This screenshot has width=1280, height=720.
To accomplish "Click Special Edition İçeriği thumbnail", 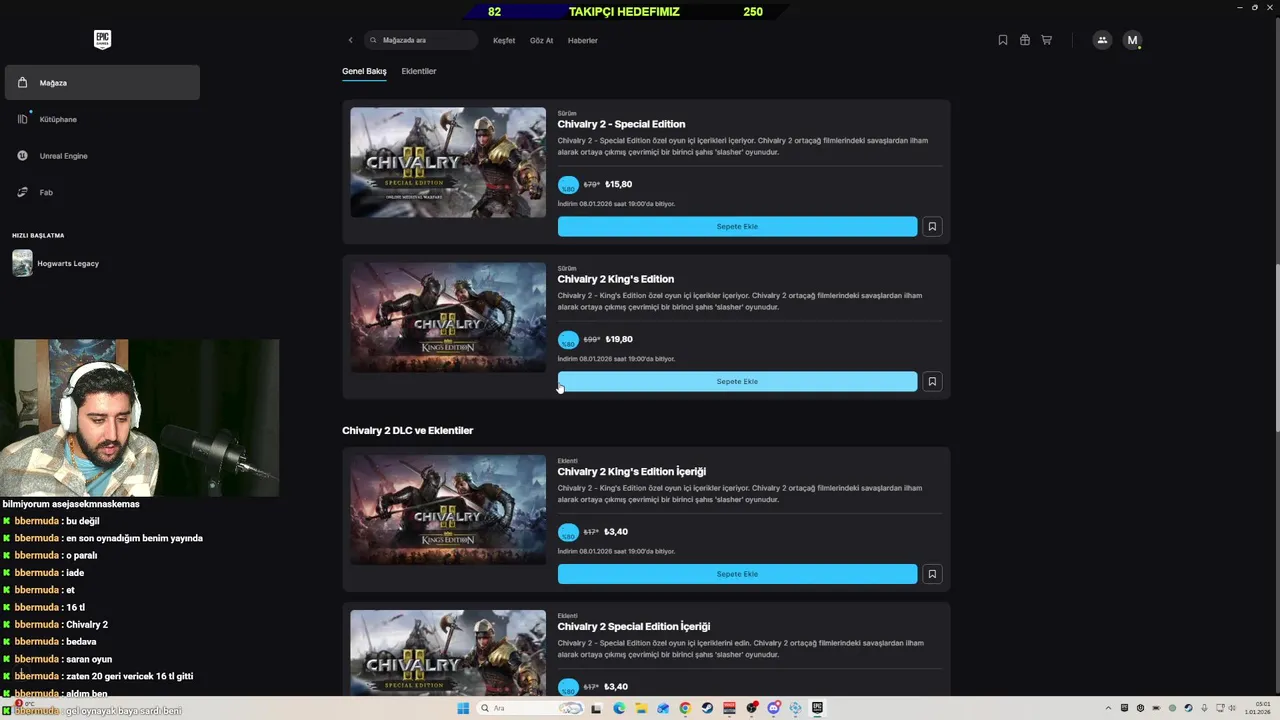I will (448, 653).
